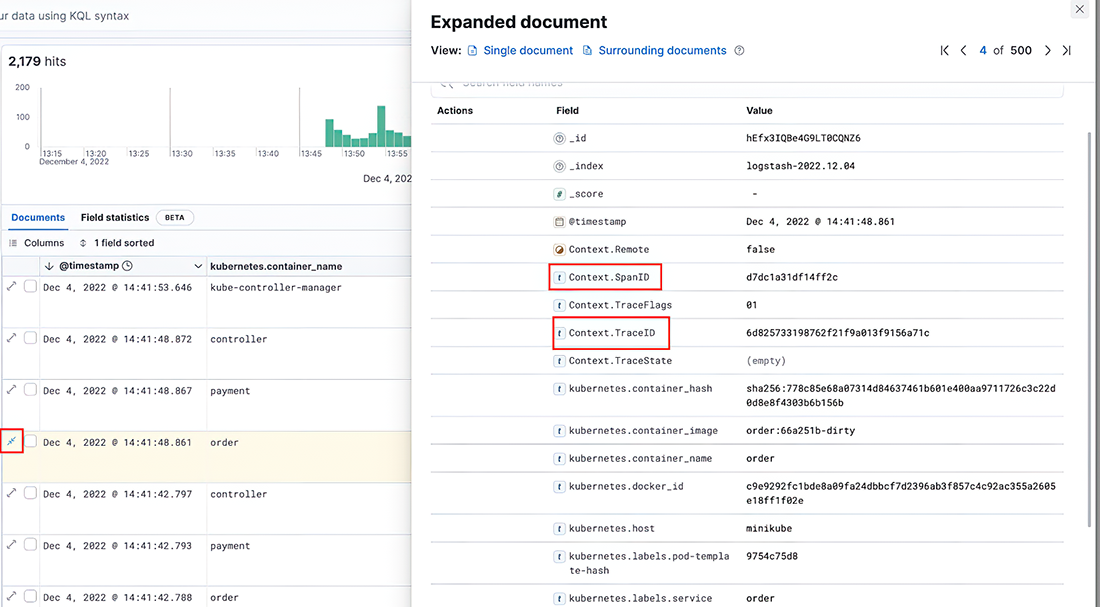Screen dimensions: 1100x607
Task: Click the 9754c75d8 pod-template-hash value
Action: click(772, 556)
